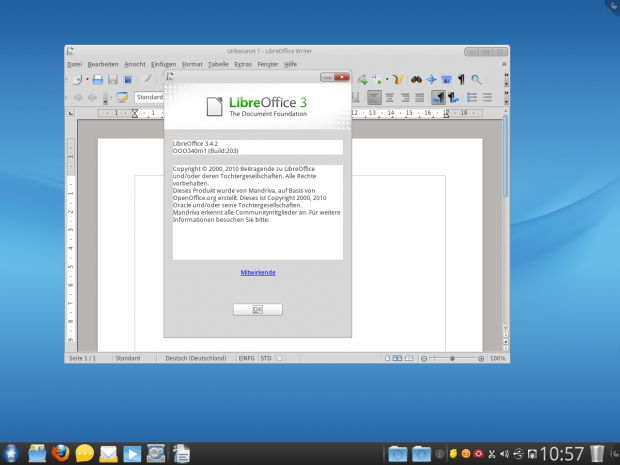Click the blue document export icon
Screen dimensions: 620x465
[128, 79]
